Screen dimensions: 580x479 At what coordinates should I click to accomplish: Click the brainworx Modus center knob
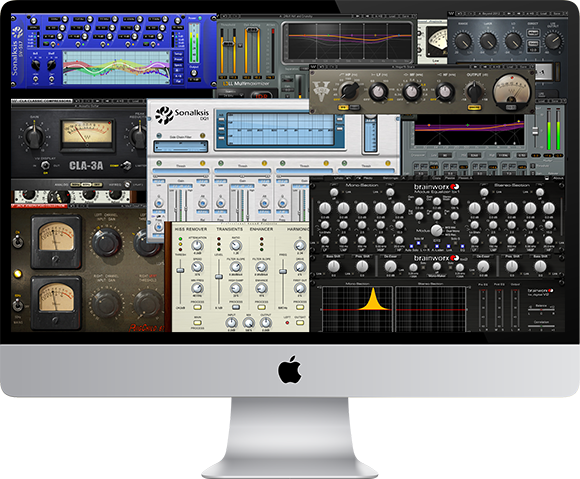(x=437, y=230)
